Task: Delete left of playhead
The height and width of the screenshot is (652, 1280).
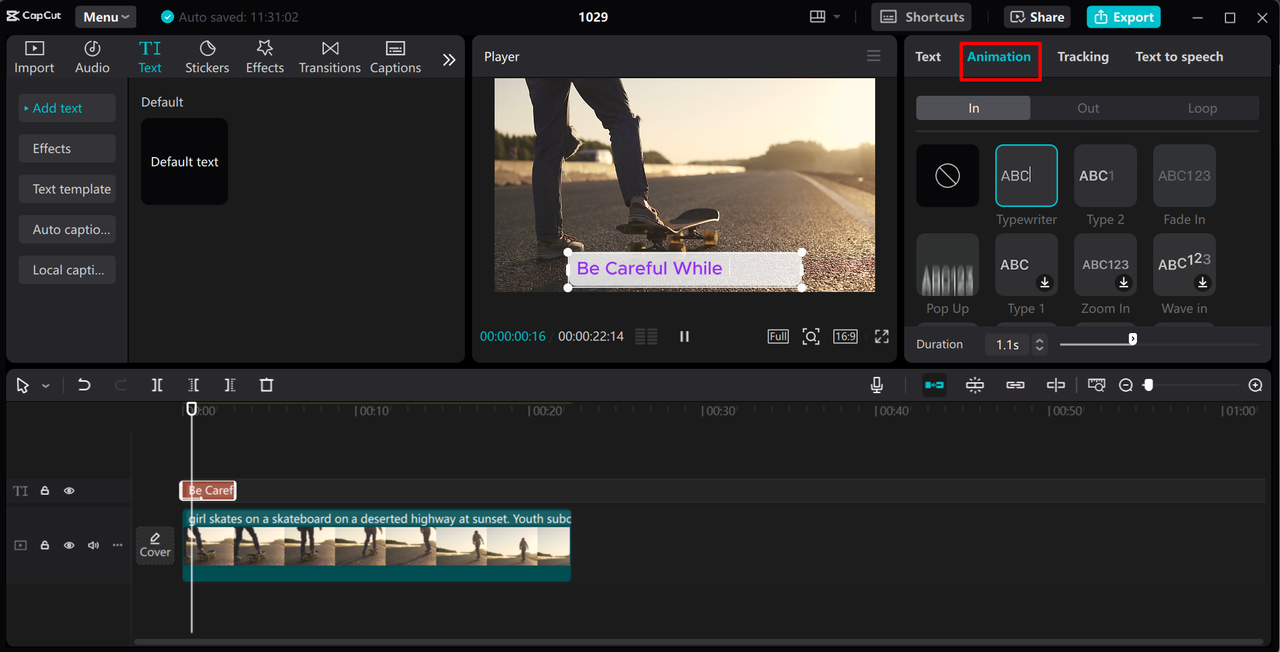Action: point(193,385)
